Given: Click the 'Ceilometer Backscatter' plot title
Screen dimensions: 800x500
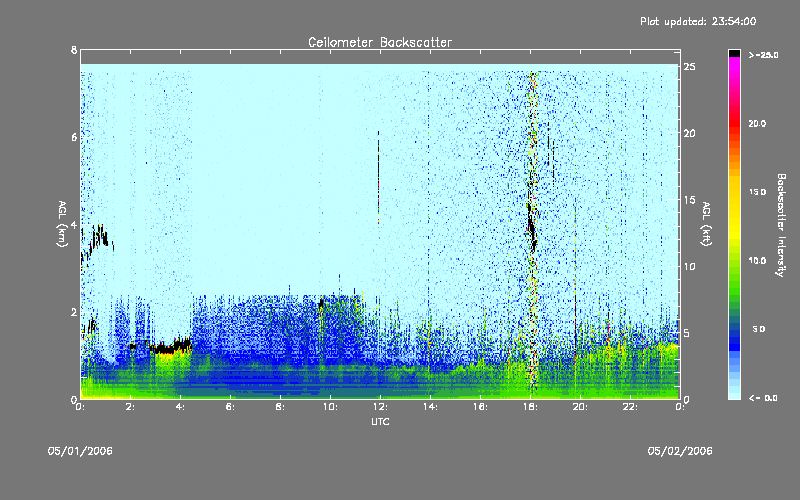Looking at the screenshot, I should point(380,42).
